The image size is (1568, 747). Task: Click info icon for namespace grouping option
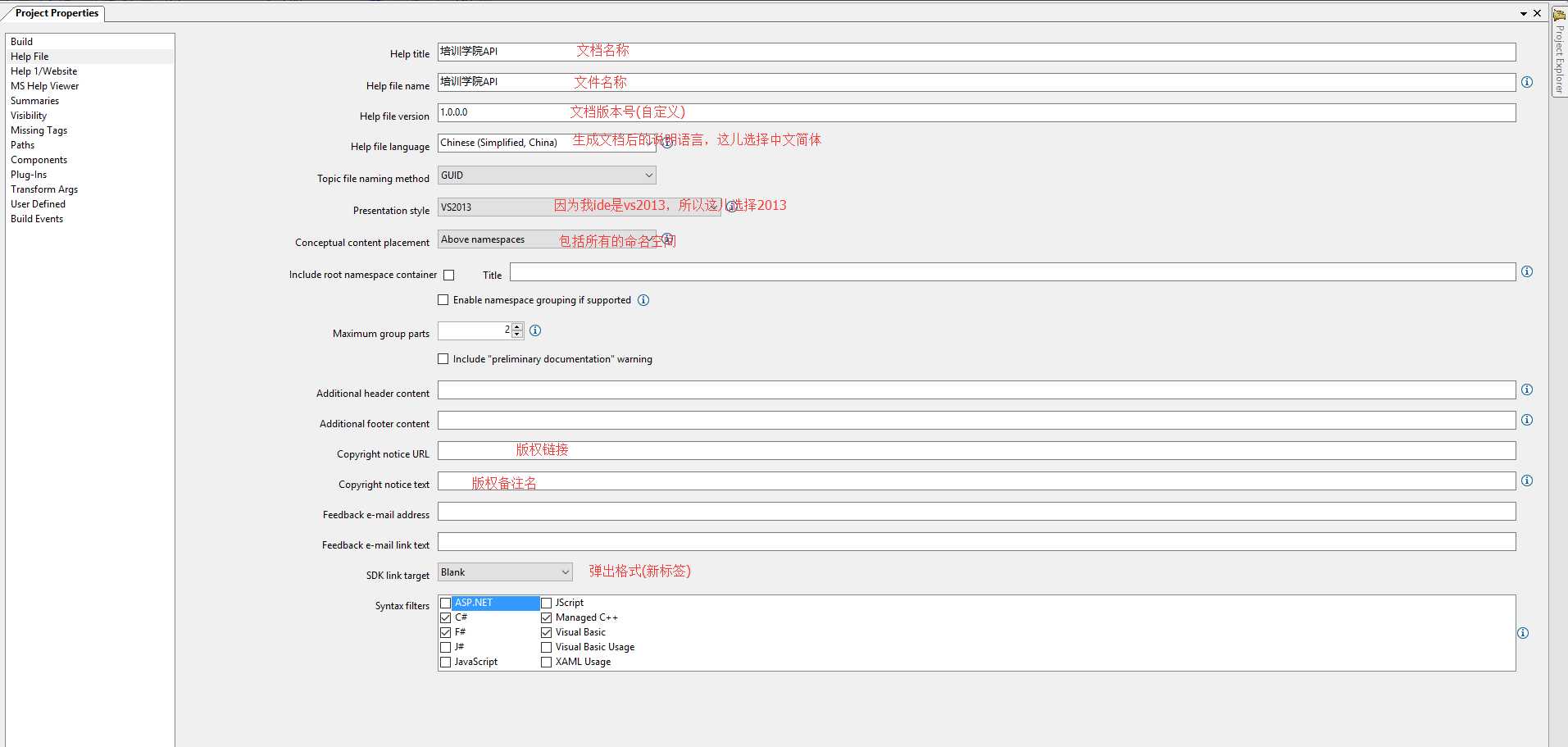tap(643, 300)
